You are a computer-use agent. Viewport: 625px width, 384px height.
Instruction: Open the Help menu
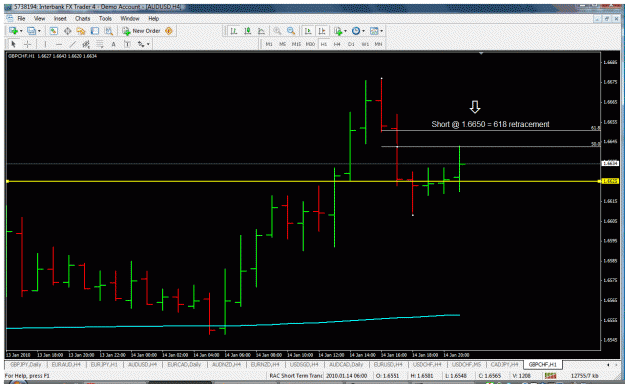point(153,18)
